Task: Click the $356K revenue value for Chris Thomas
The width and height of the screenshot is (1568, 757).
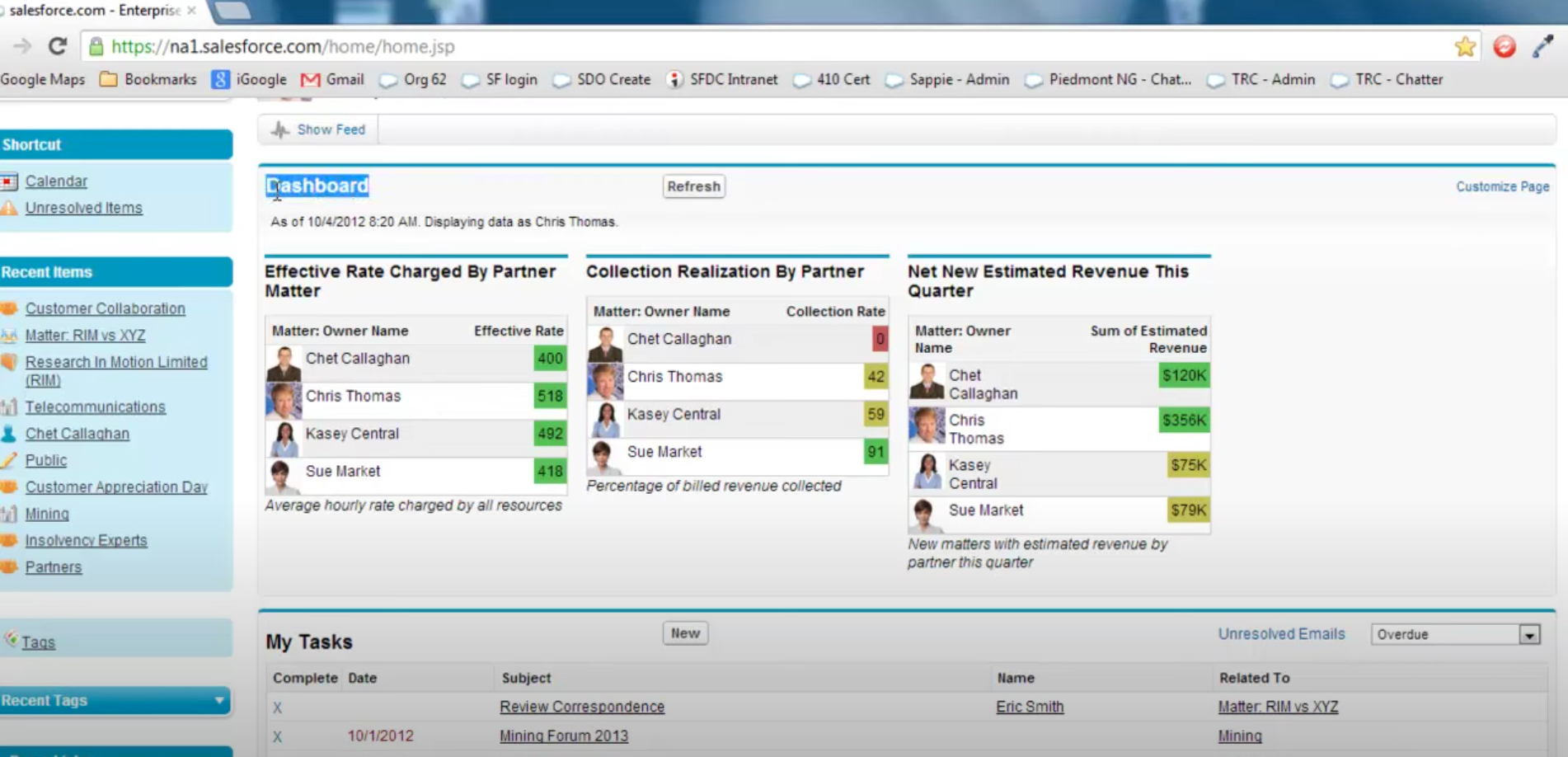Action: [1184, 421]
